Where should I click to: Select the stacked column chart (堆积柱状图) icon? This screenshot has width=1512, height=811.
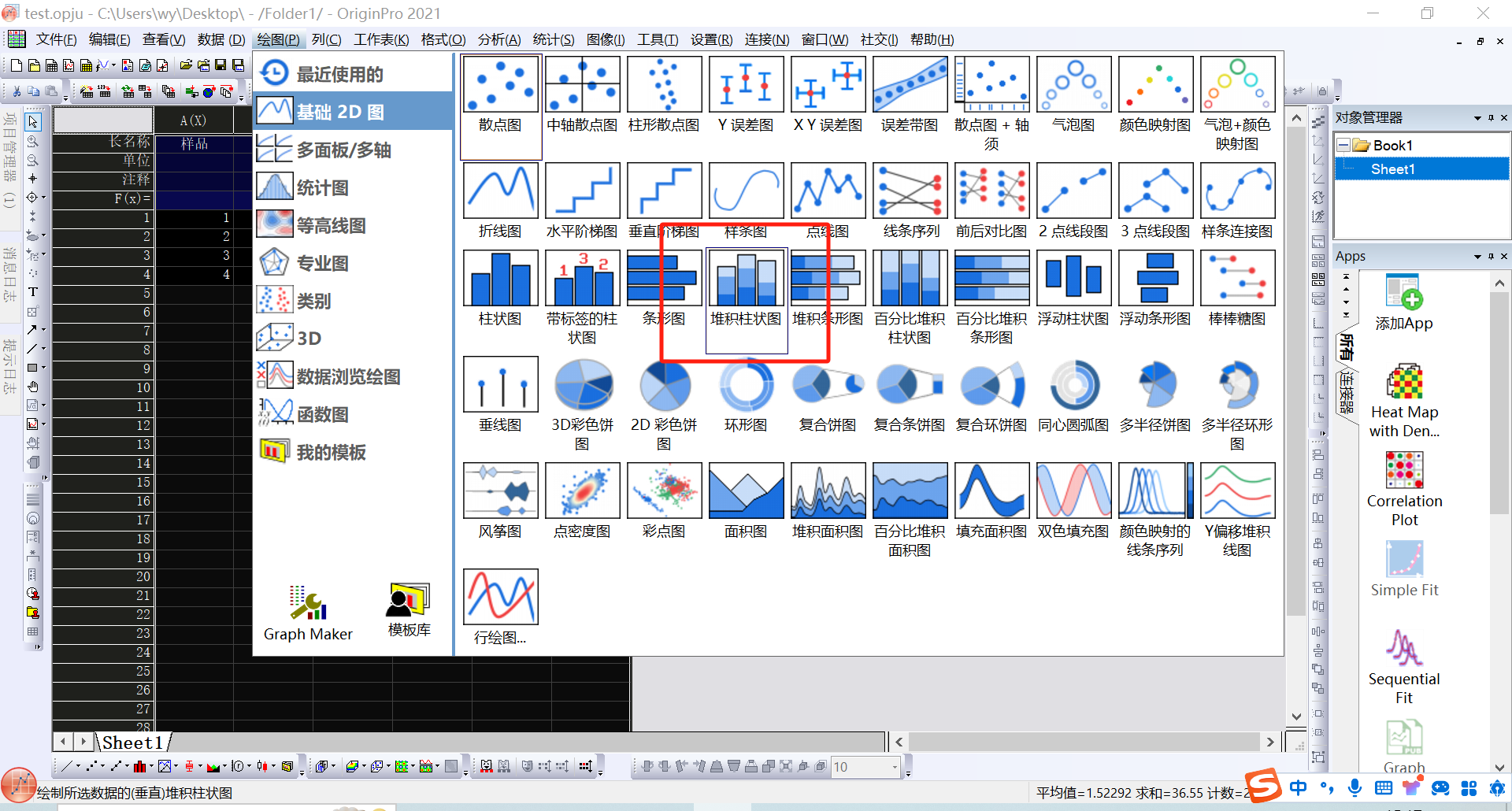pyautogui.click(x=746, y=279)
